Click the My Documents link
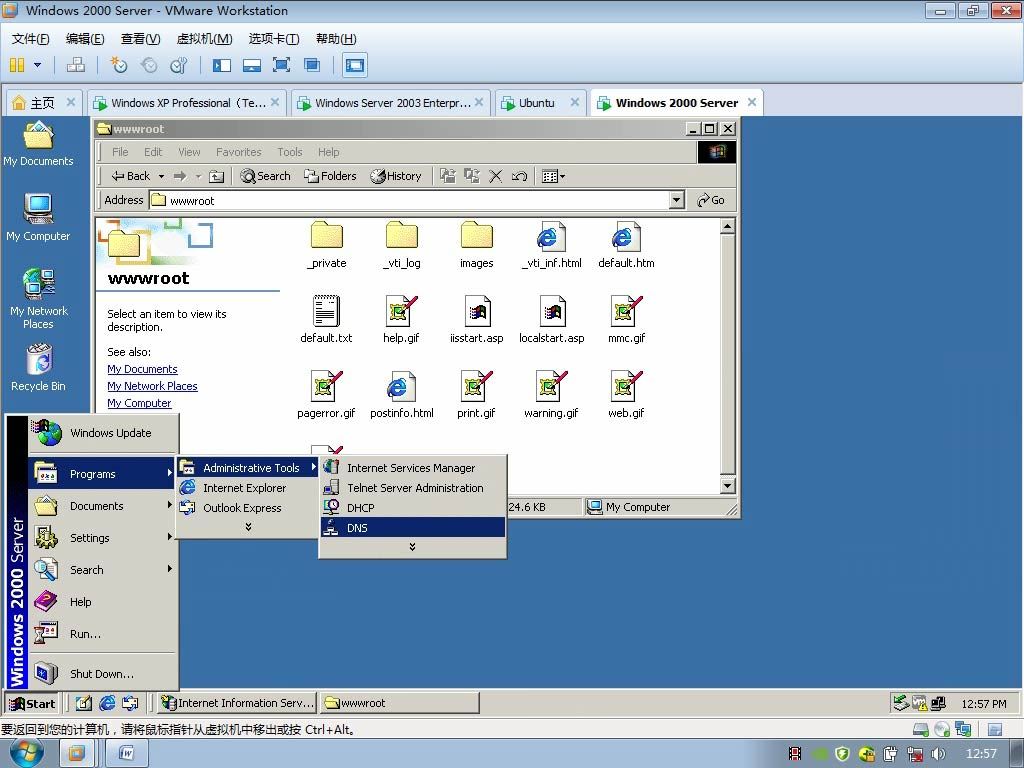The width and height of the screenshot is (1024, 768). tap(142, 369)
